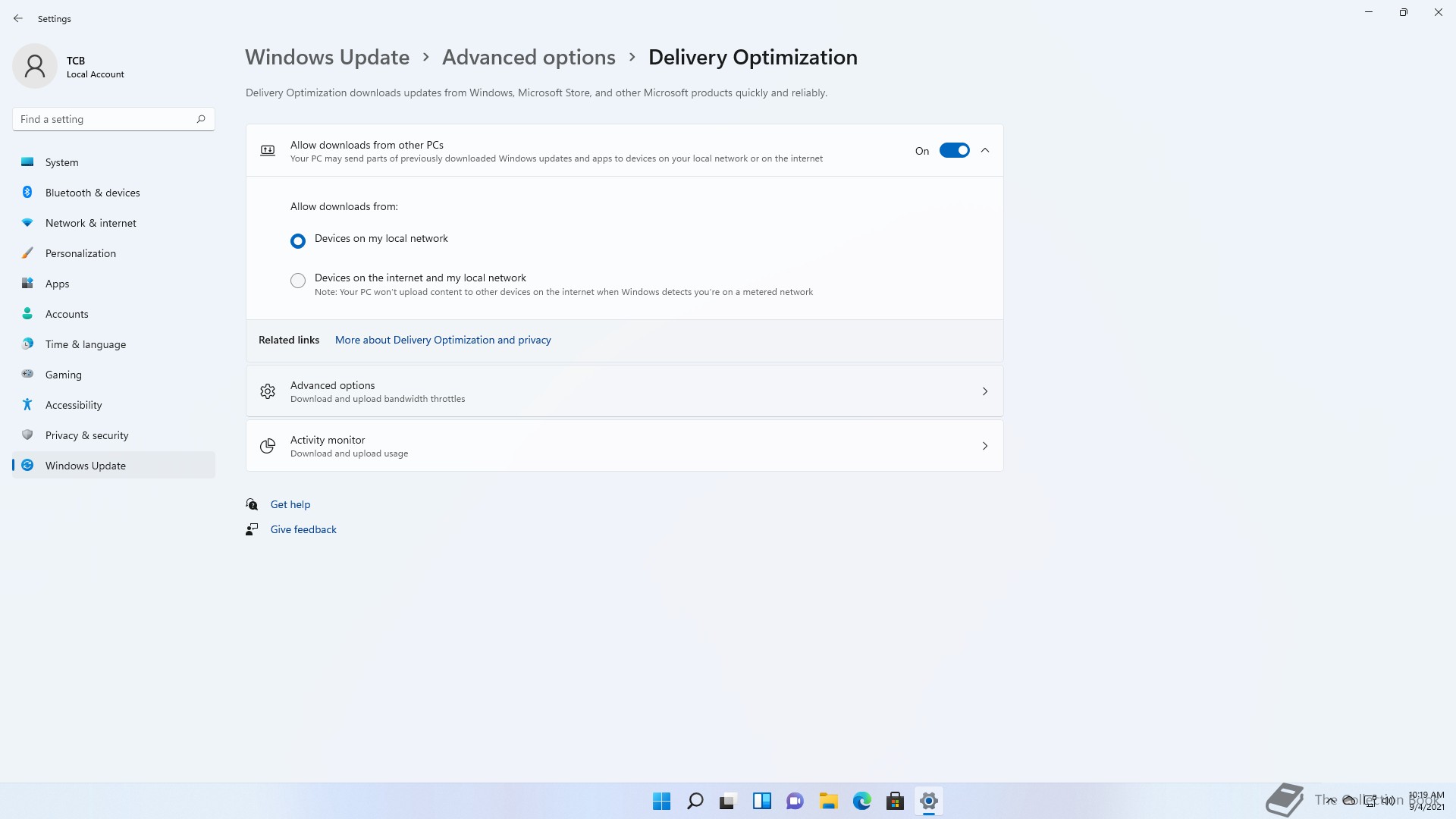Click the Accessibility figure icon
Viewport: 1456px width, 819px height.
tap(27, 405)
